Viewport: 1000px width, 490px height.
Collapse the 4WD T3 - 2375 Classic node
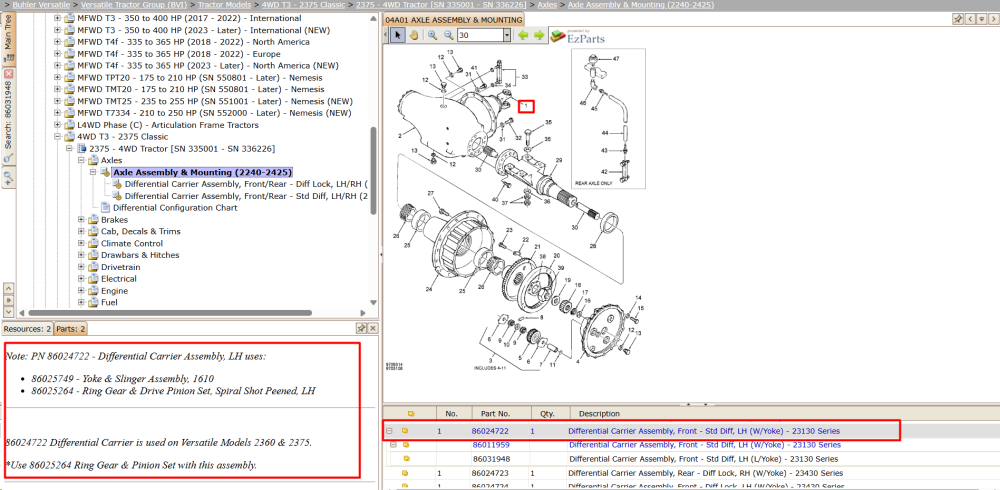57,137
